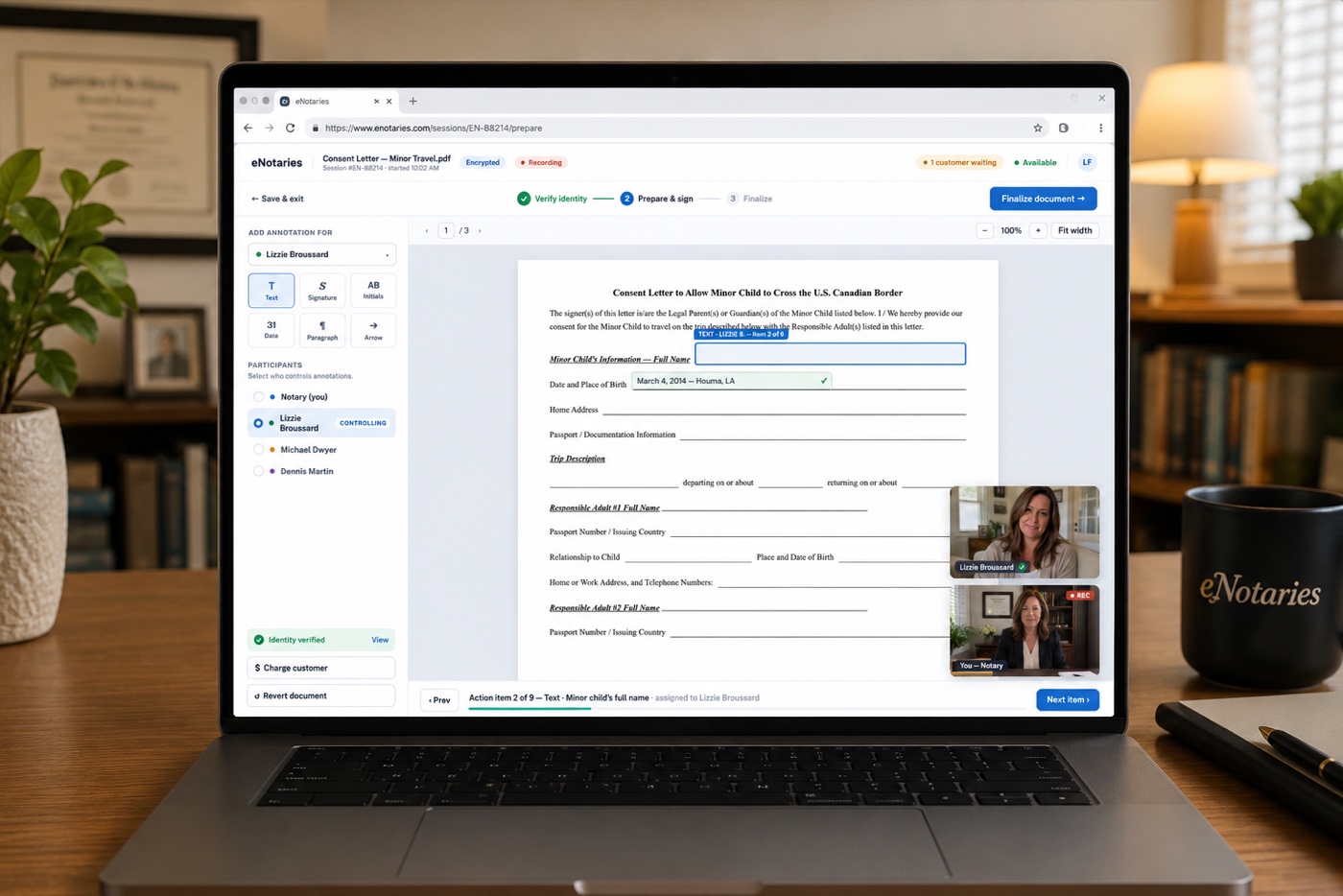Select Dennis Martin as controller

pos(259,471)
